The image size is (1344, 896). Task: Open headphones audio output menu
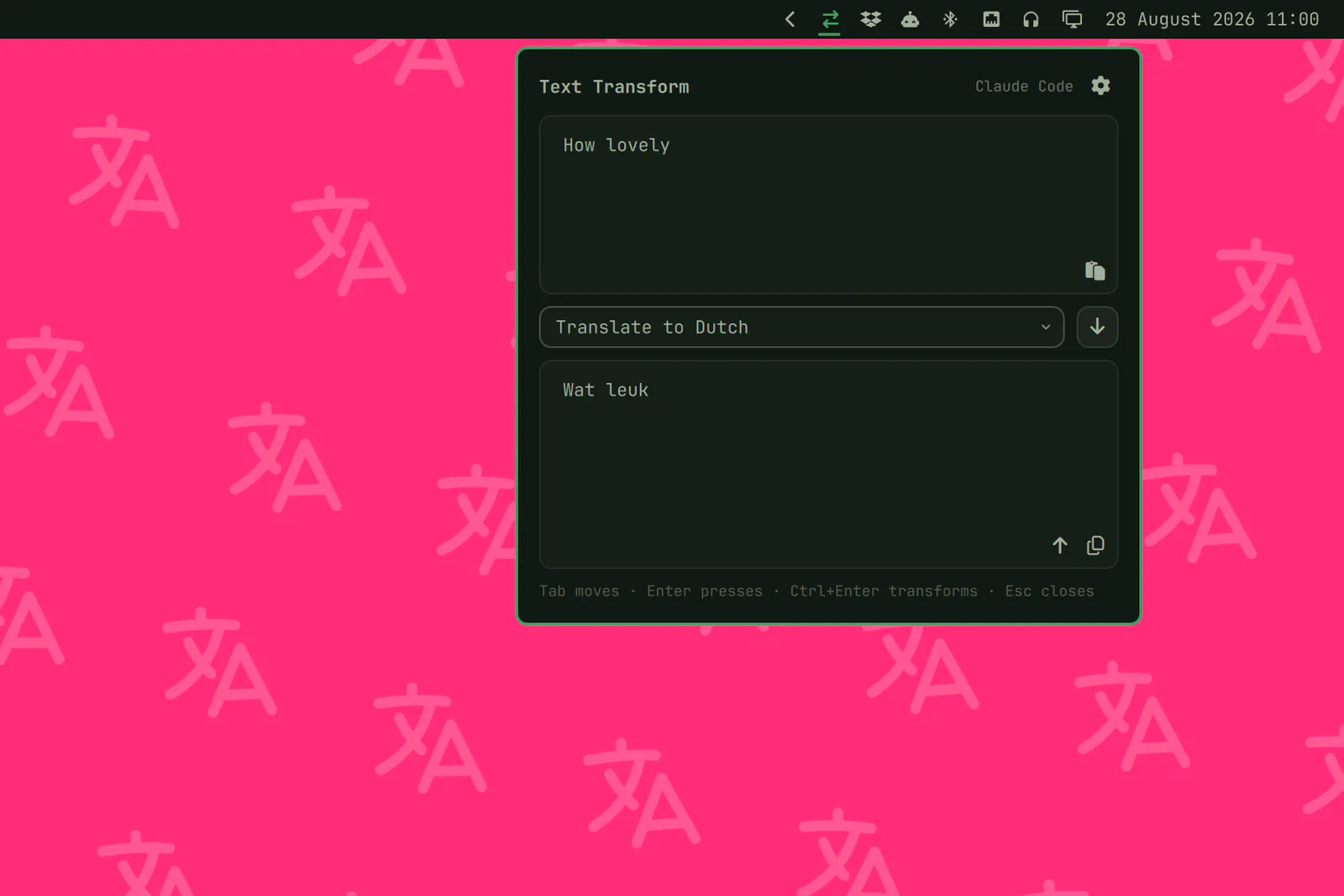[1031, 19]
